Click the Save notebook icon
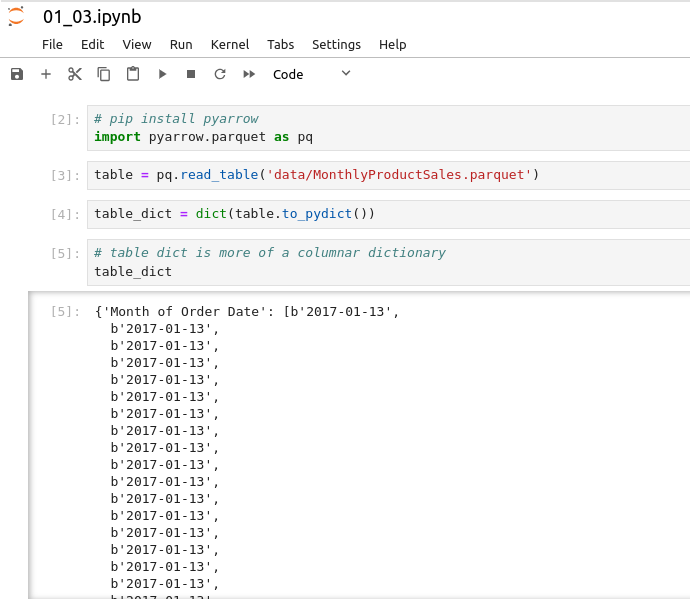 (x=16, y=74)
